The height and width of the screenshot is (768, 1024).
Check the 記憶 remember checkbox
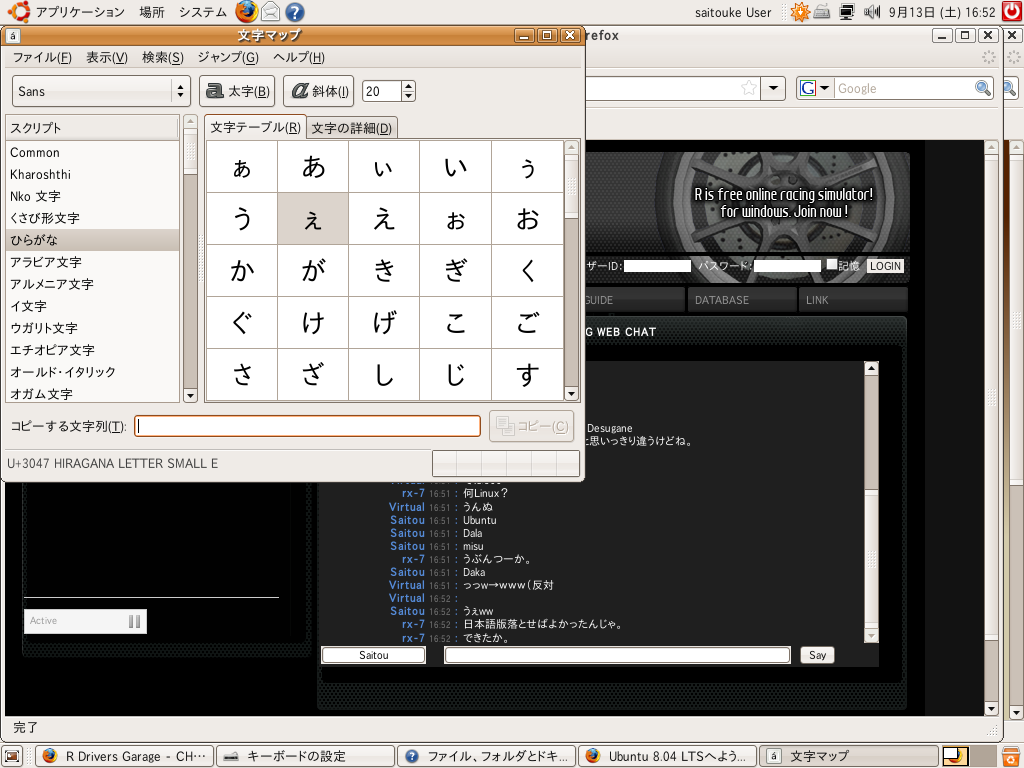pyautogui.click(x=832, y=265)
